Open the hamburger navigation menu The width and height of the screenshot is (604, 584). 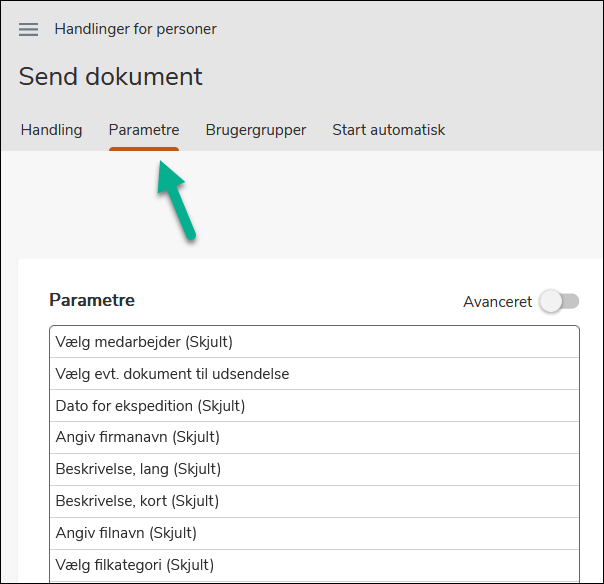(29, 29)
